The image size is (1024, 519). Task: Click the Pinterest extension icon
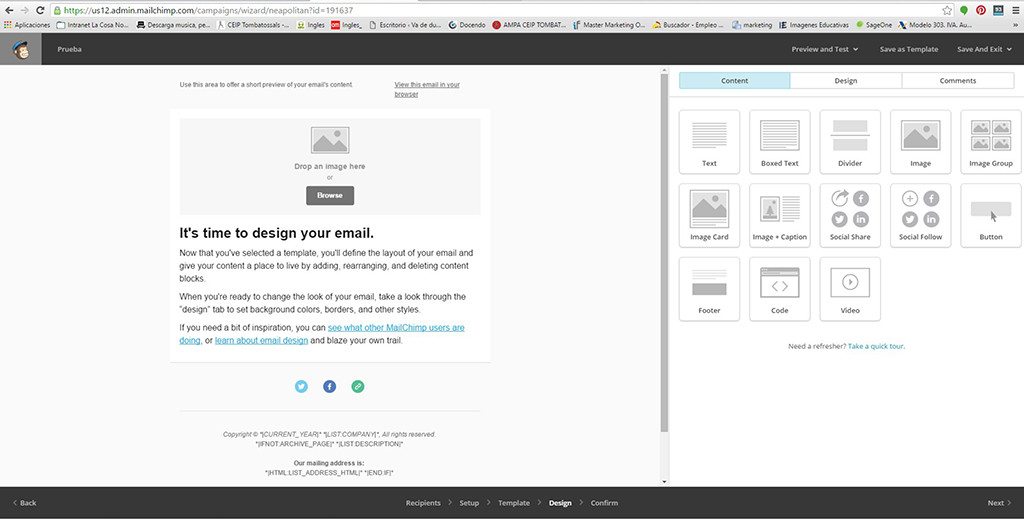[981, 10]
